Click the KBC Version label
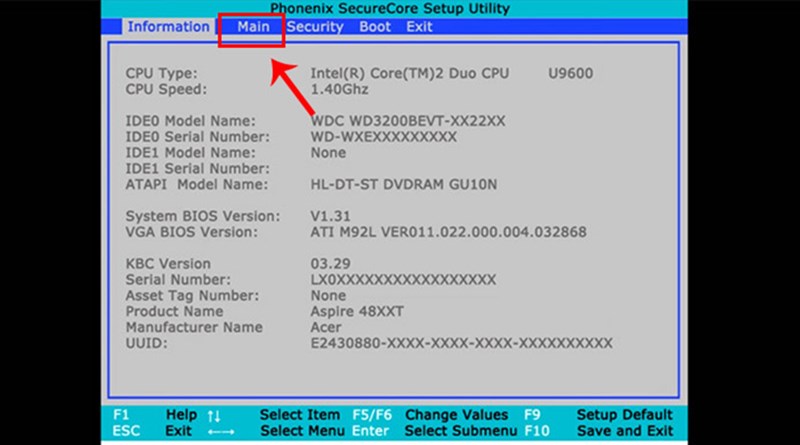 (168, 263)
